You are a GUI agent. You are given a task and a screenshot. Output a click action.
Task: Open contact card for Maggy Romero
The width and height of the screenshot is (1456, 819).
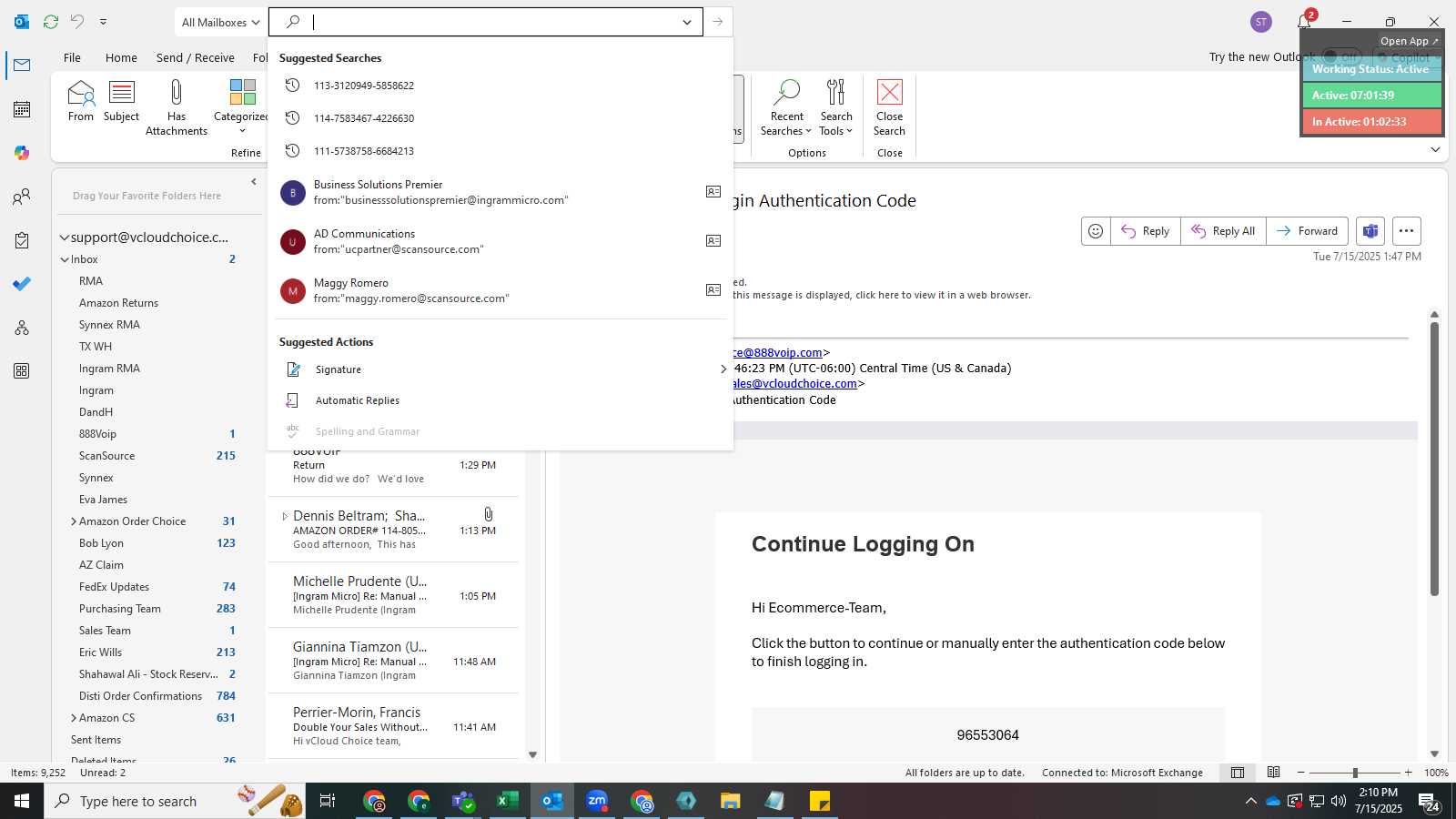[713, 290]
